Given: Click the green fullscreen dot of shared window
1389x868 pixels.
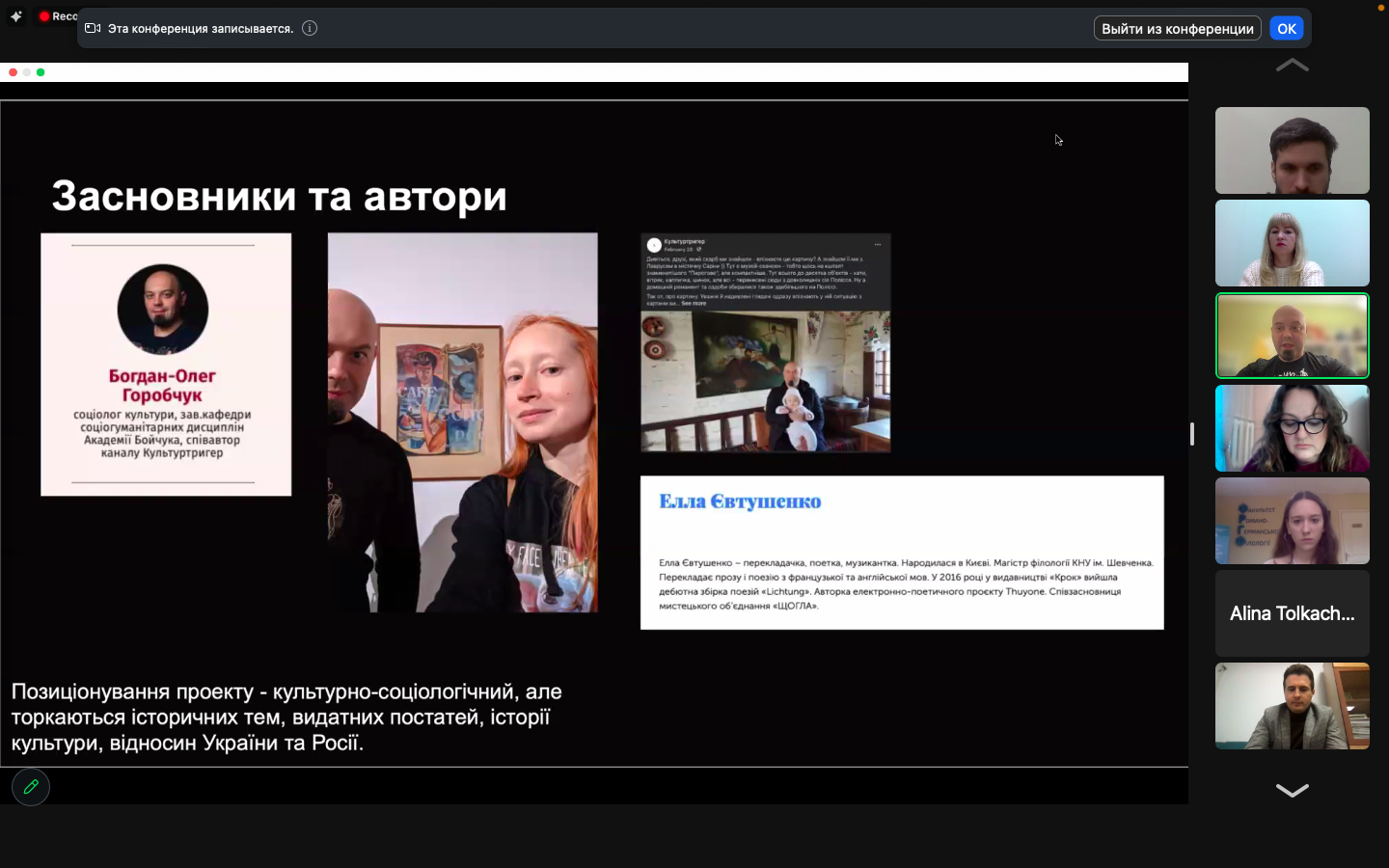Looking at the screenshot, I should 41,72.
